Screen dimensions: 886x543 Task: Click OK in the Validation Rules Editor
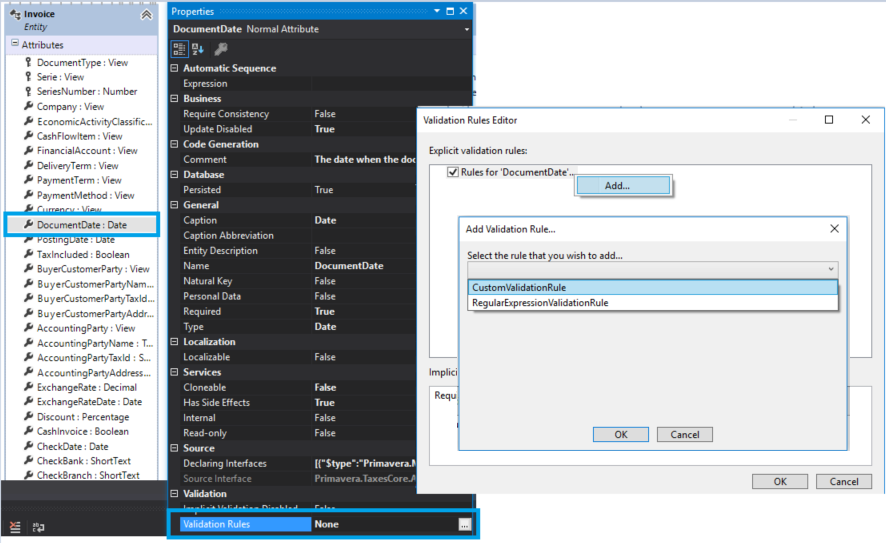(x=780, y=481)
